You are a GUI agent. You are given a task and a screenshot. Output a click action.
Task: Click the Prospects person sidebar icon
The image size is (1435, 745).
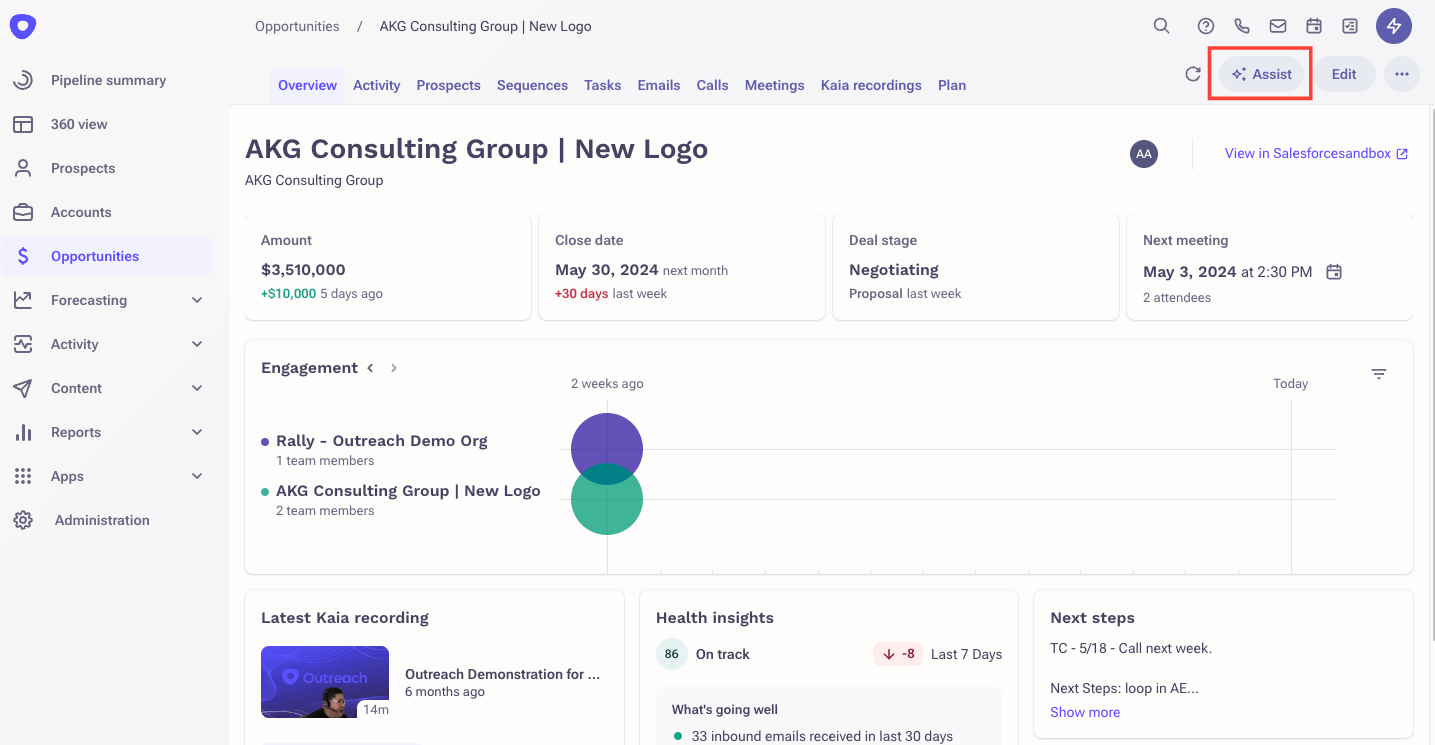(x=23, y=168)
